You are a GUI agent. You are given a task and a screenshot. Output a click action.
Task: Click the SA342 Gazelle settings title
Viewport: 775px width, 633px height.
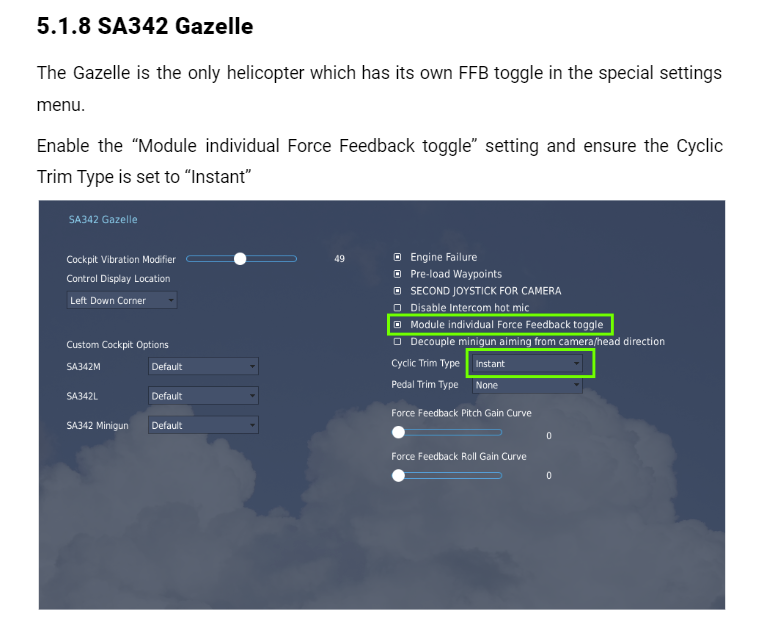pyautogui.click(x=103, y=220)
